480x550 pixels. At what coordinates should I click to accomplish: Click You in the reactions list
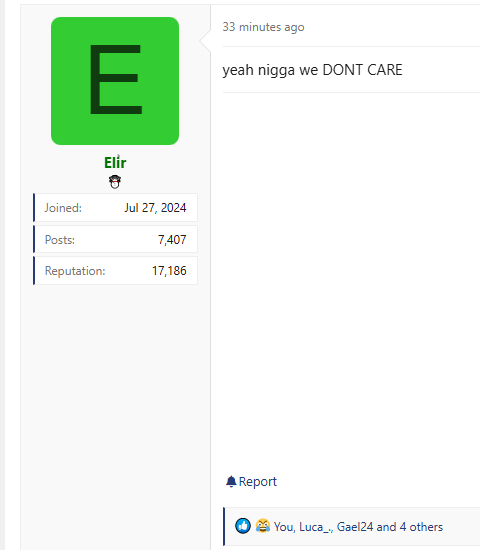point(283,526)
